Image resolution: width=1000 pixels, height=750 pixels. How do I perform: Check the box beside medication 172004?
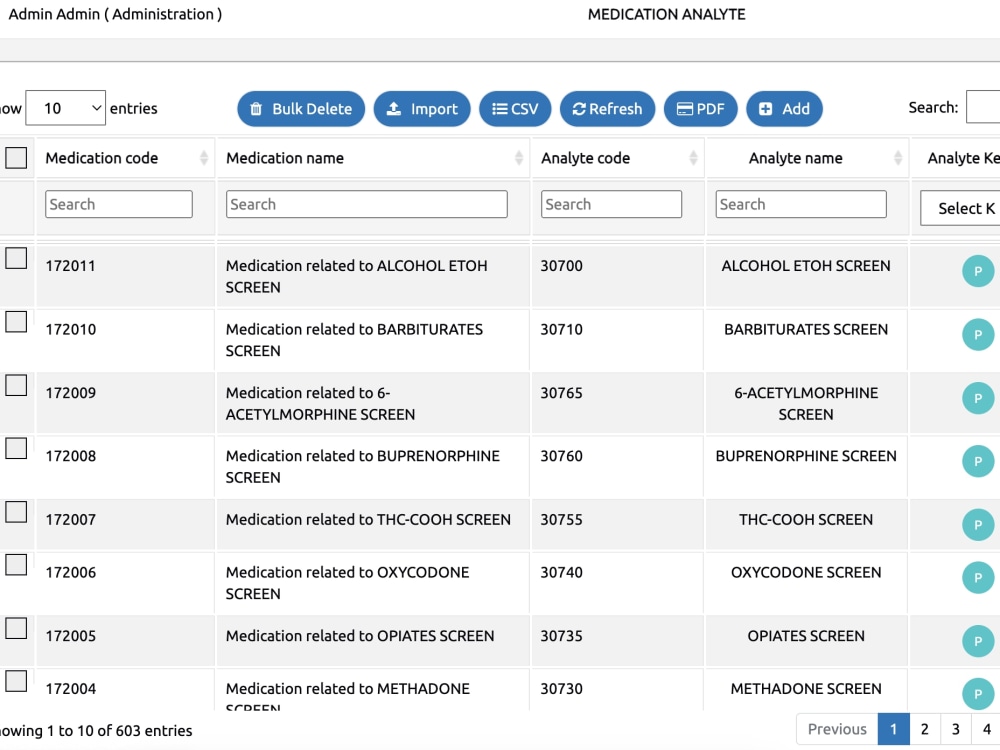click(x=16, y=681)
